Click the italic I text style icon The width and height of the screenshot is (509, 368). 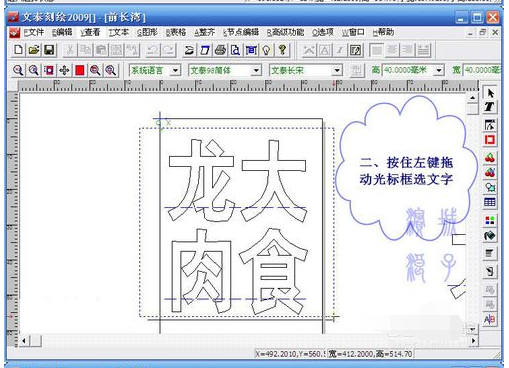point(340,50)
